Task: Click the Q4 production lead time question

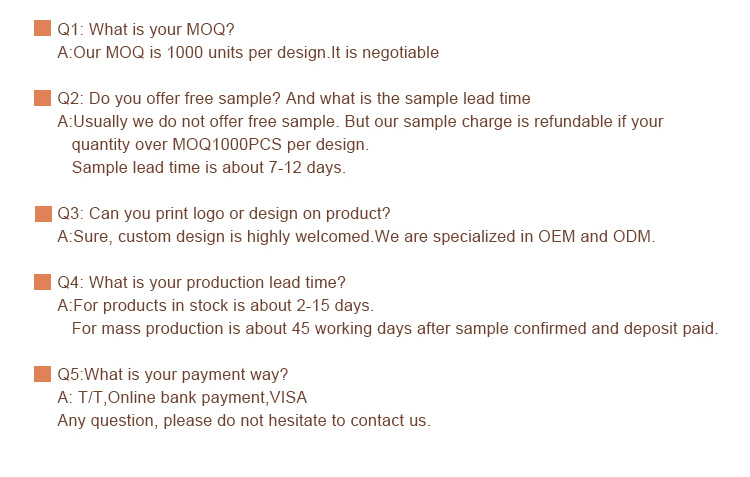Action: pyautogui.click(x=201, y=283)
